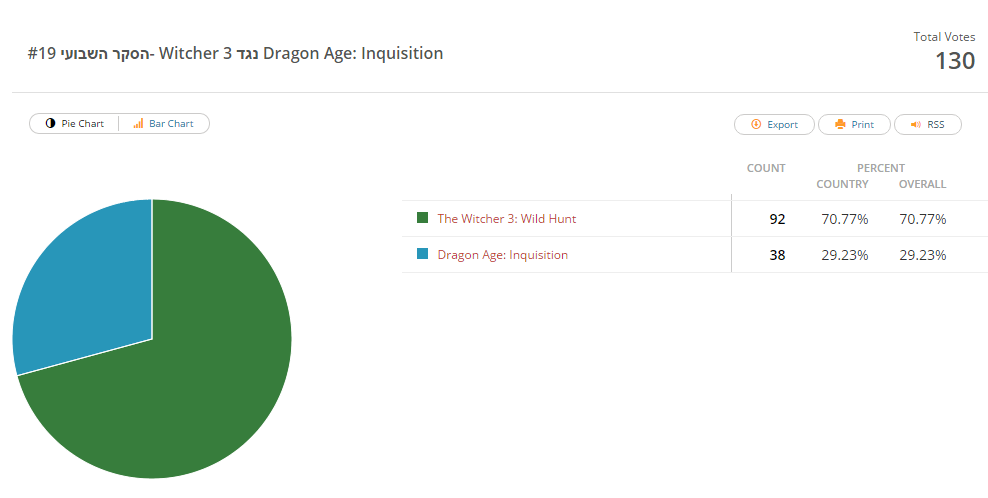This screenshot has height=498, width=988.
Task: Click the Total Votes 130 counter
Action: tap(944, 52)
